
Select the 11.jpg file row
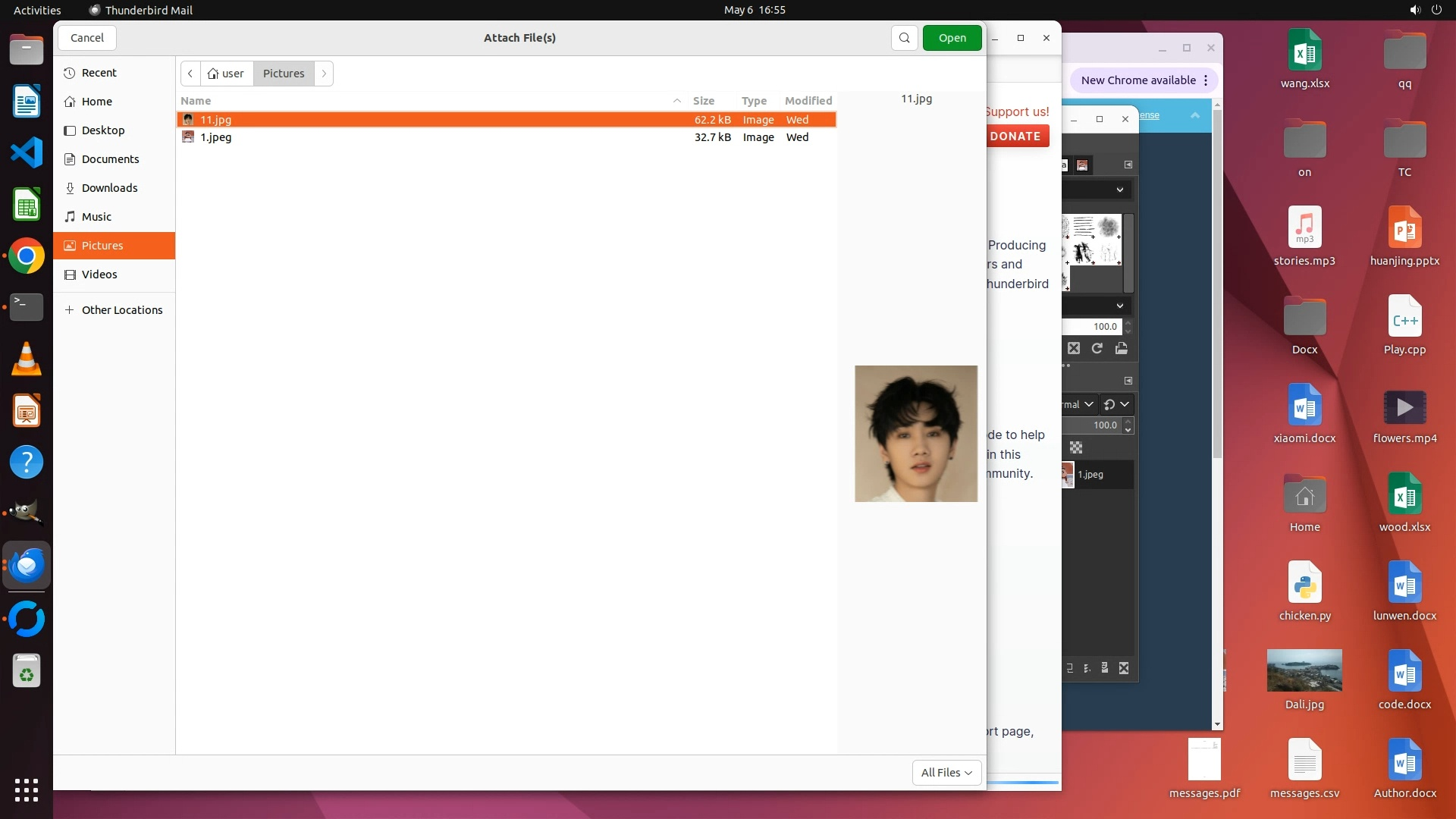click(216, 120)
